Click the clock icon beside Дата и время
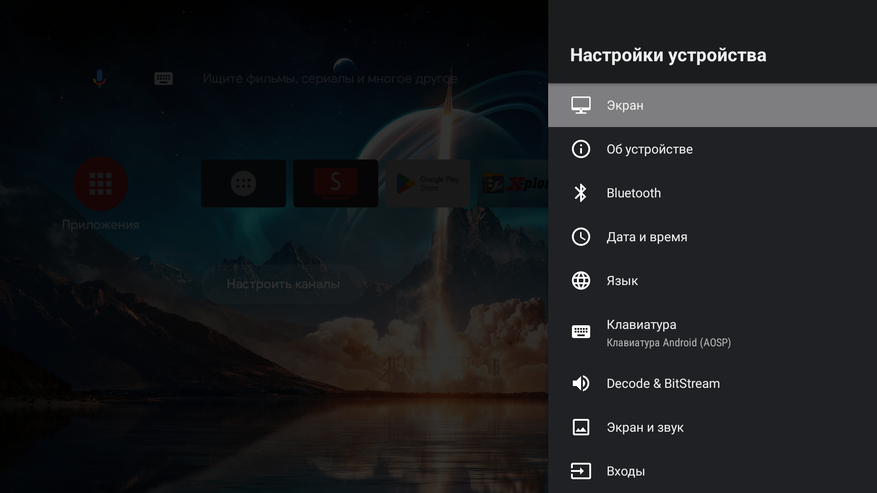 [581, 237]
